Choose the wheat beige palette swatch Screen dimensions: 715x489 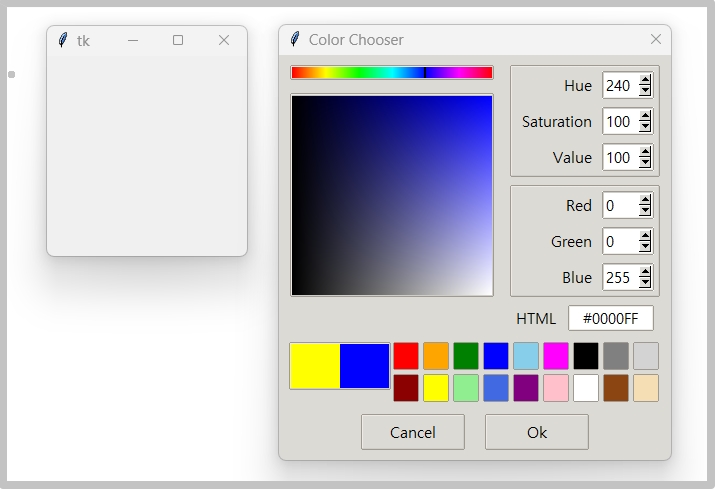click(646, 388)
